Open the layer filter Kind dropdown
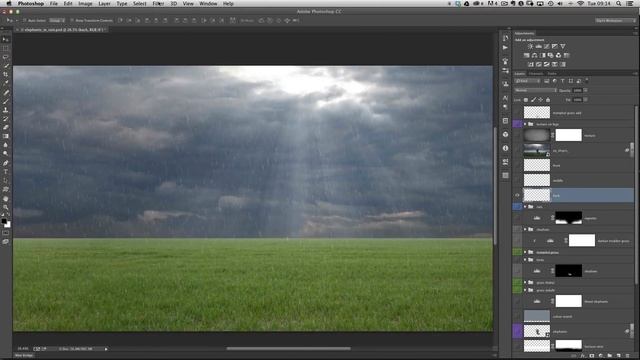640x360 pixels. (527, 81)
